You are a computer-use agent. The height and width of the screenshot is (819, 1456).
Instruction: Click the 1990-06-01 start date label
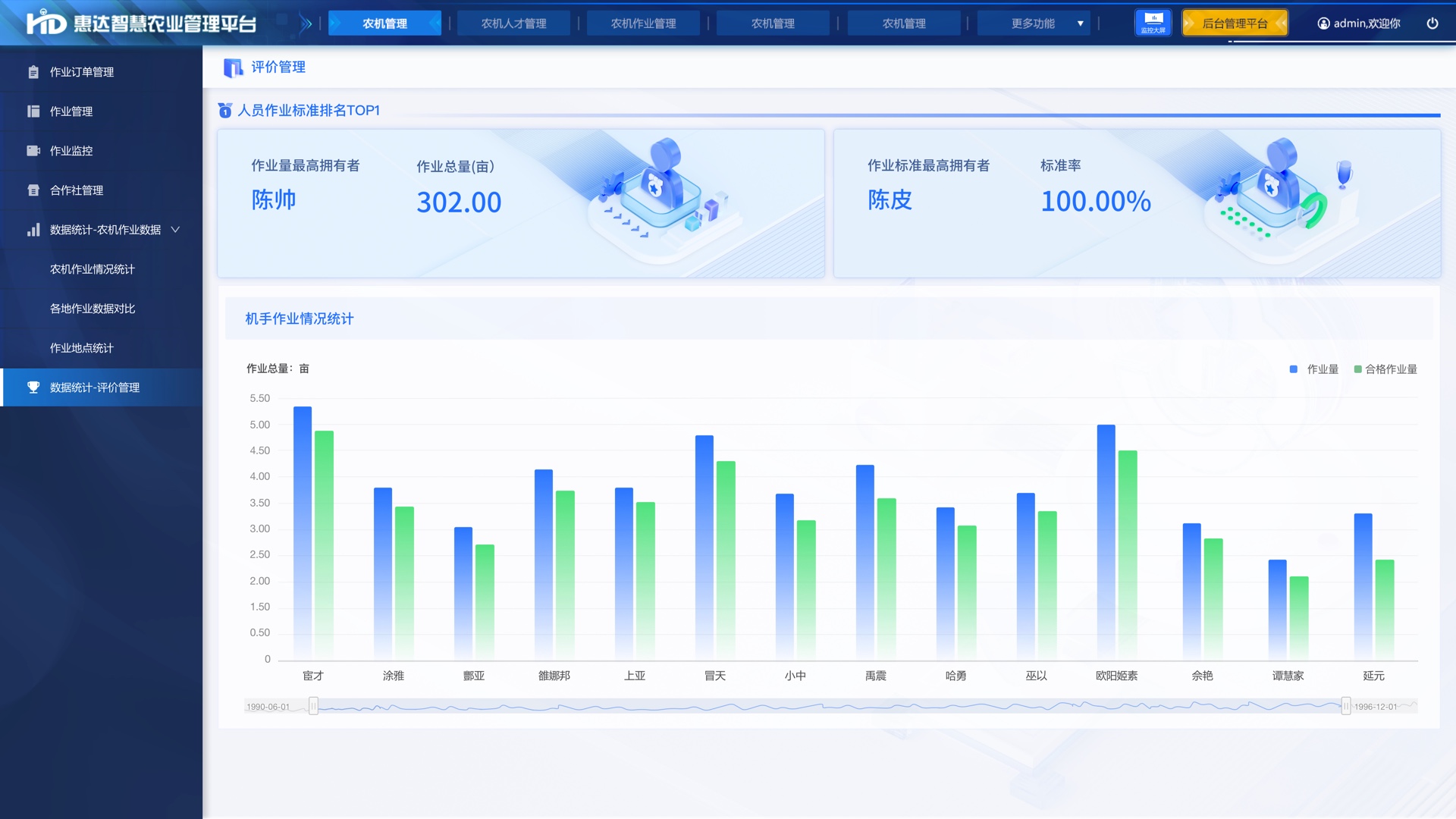[x=268, y=707]
